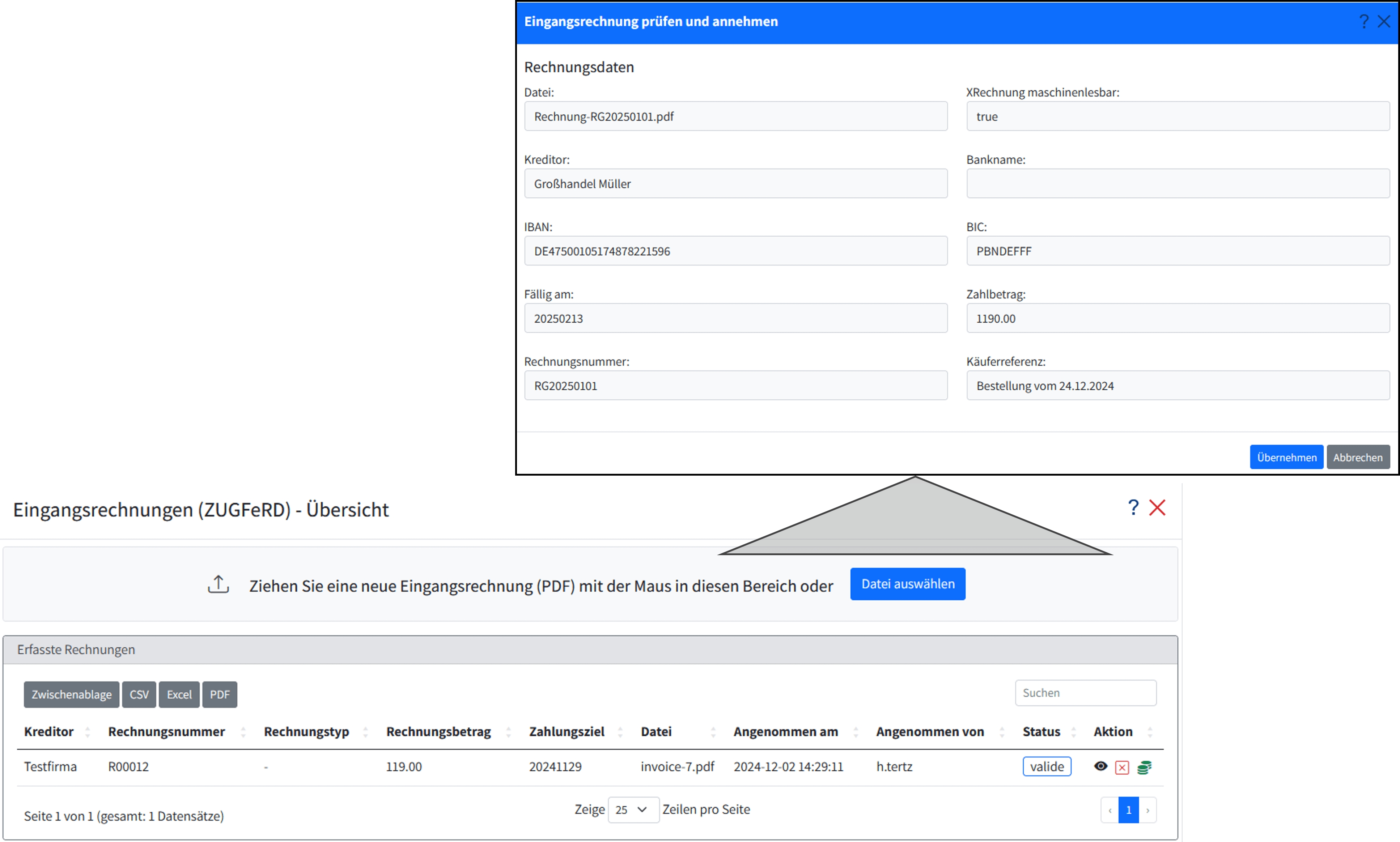Open the rows-per-page dropdown showing 25

pos(632,810)
